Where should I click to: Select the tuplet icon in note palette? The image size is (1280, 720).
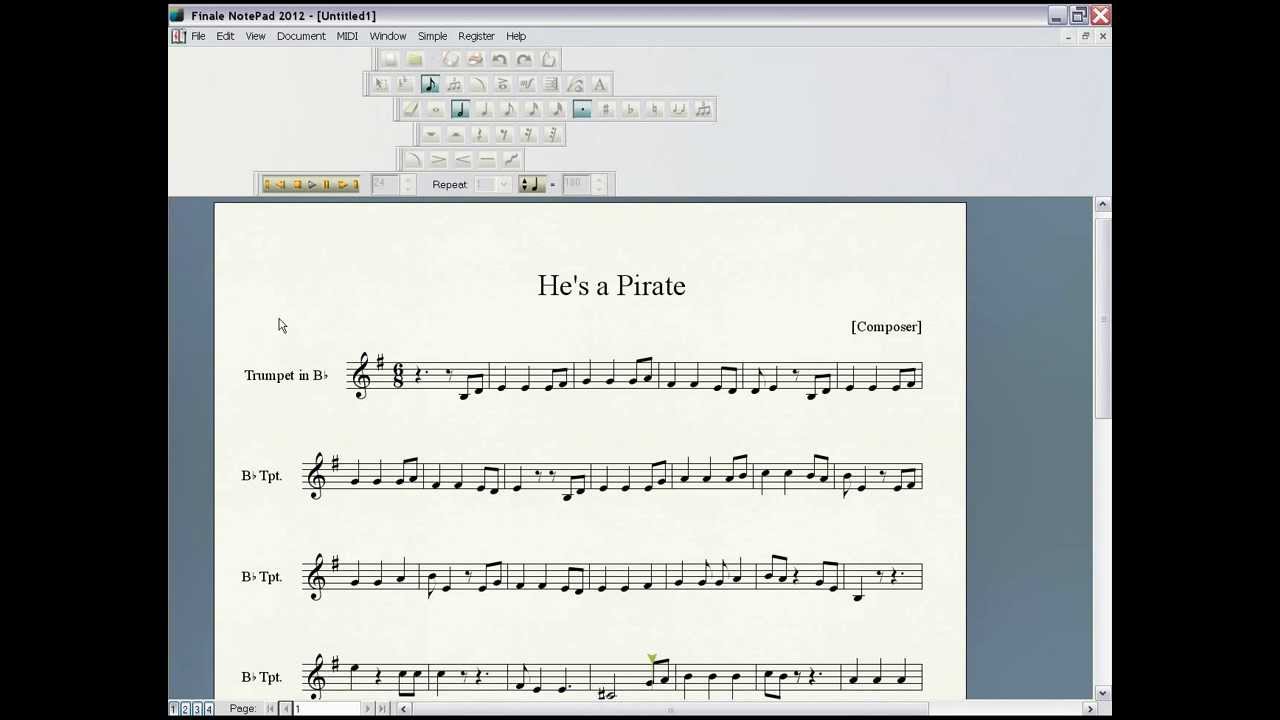click(x=703, y=109)
